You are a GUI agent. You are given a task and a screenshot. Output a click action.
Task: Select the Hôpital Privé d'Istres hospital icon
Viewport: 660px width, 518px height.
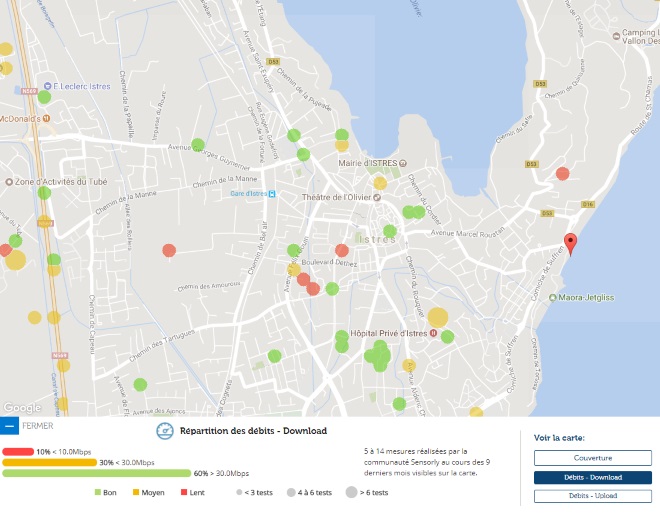(434, 334)
